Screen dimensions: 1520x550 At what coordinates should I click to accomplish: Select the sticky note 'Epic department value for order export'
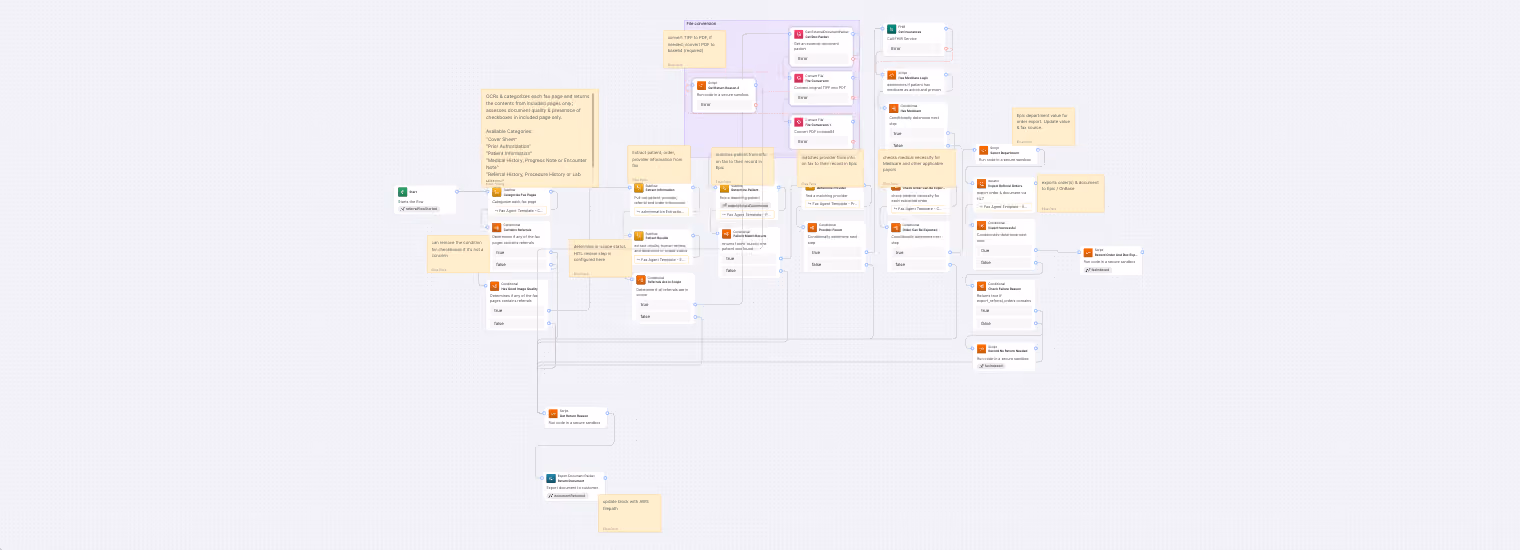pos(1044,127)
